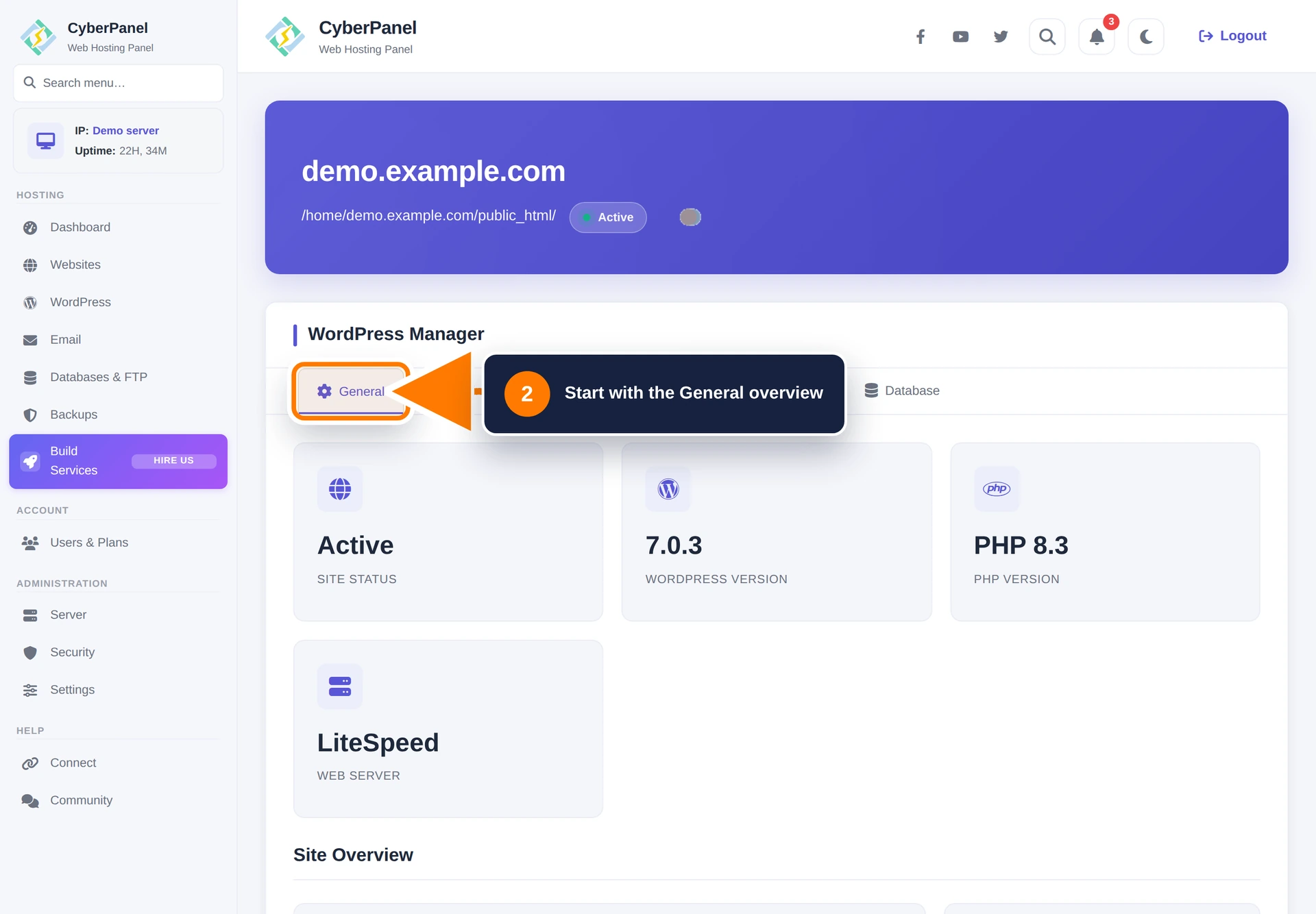This screenshot has height=914, width=1316.
Task: Go to Users & Plans
Action: pos(119,543)
